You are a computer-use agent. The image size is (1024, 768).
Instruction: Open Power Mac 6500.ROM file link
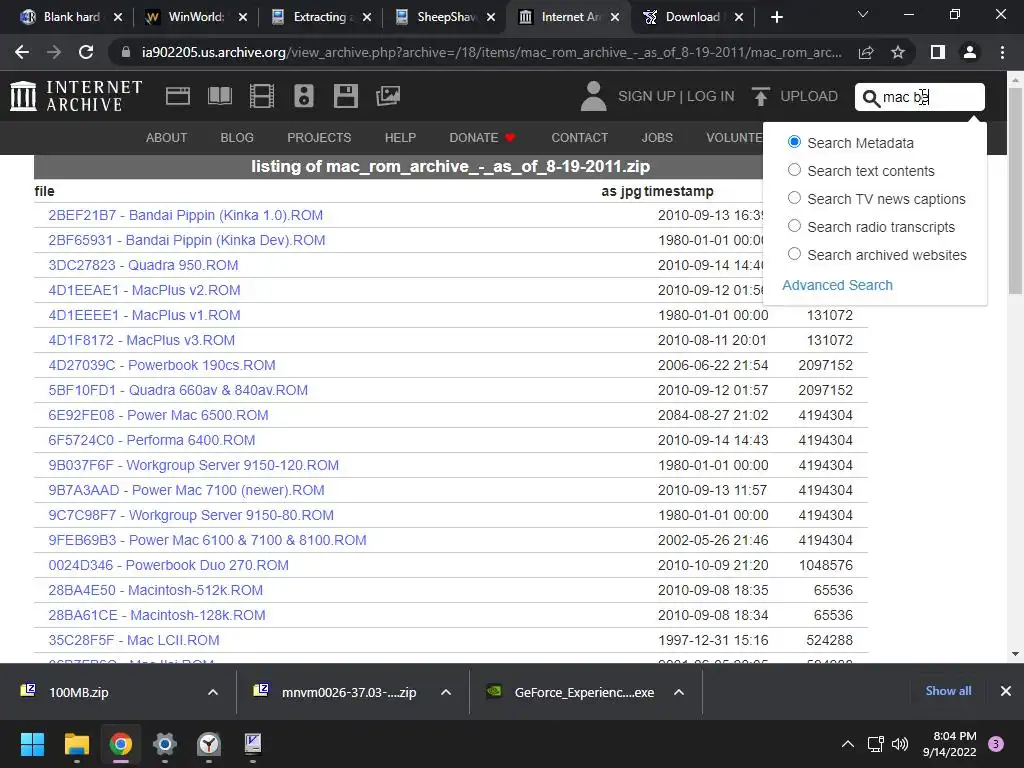pos(158,415)
